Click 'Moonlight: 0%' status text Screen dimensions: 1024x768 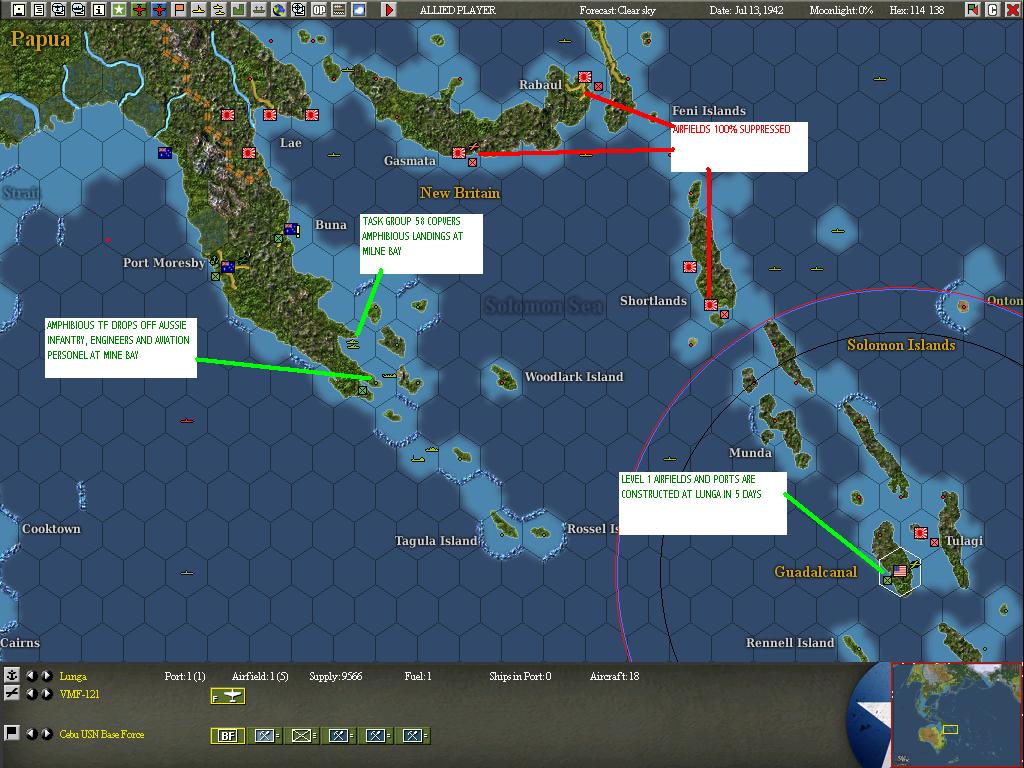point(841,10)
